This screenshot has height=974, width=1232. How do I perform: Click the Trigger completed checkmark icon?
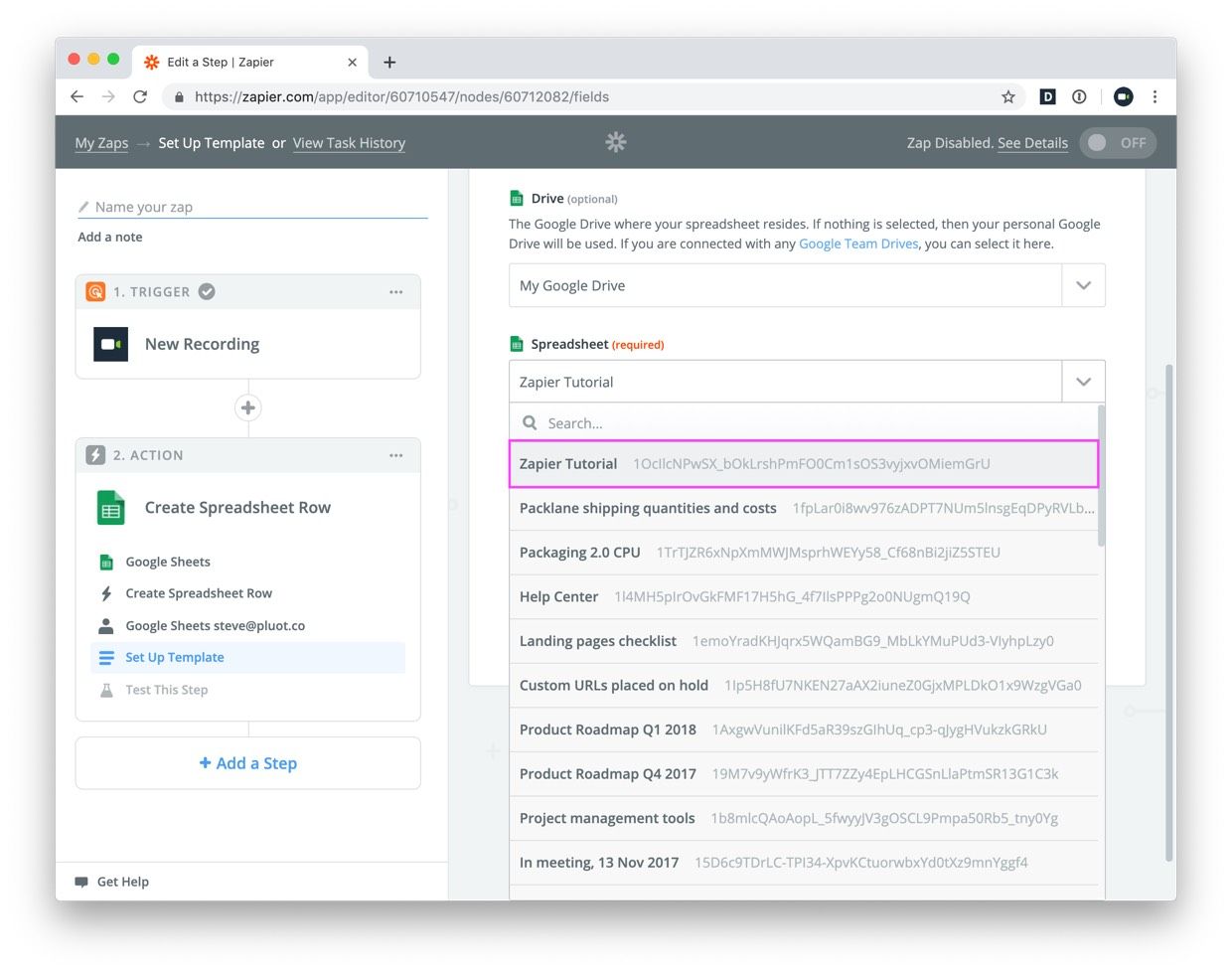coord(207,291)
